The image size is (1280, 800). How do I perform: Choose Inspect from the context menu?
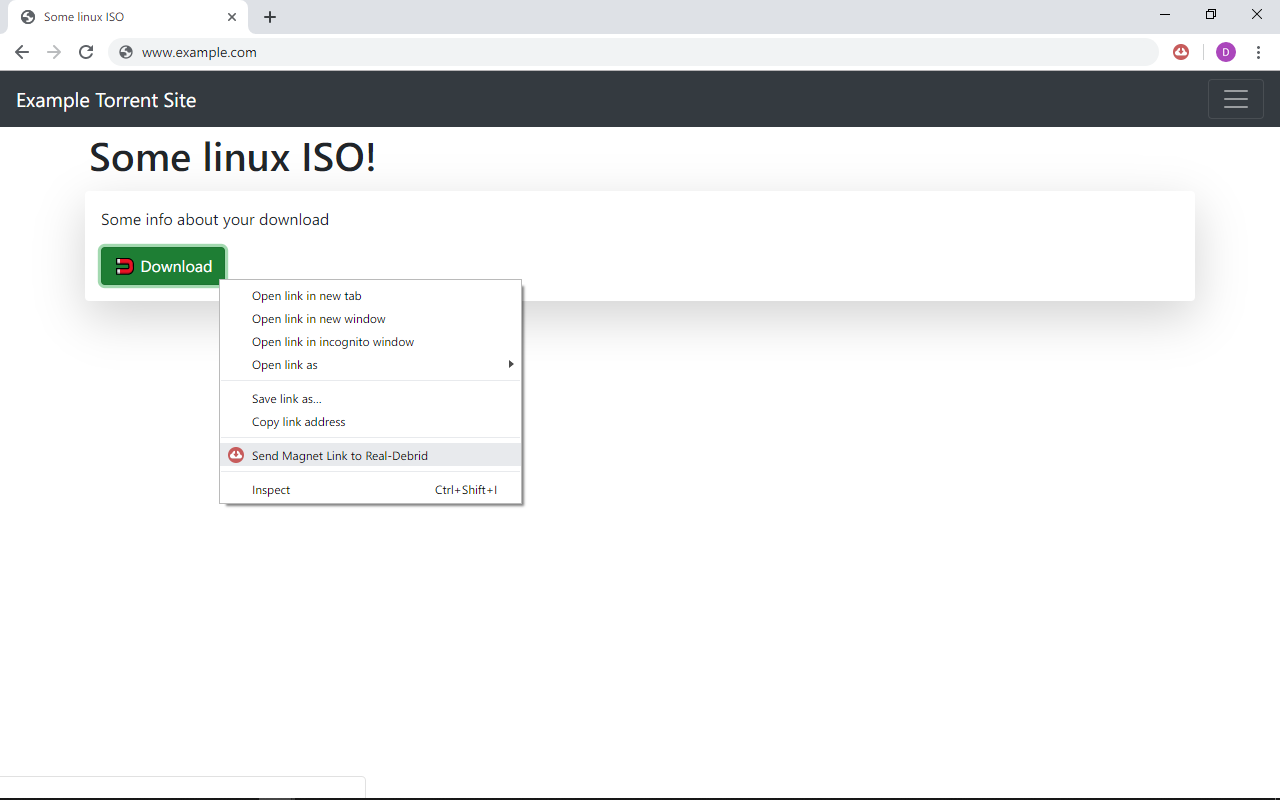[x=271, y=489]
